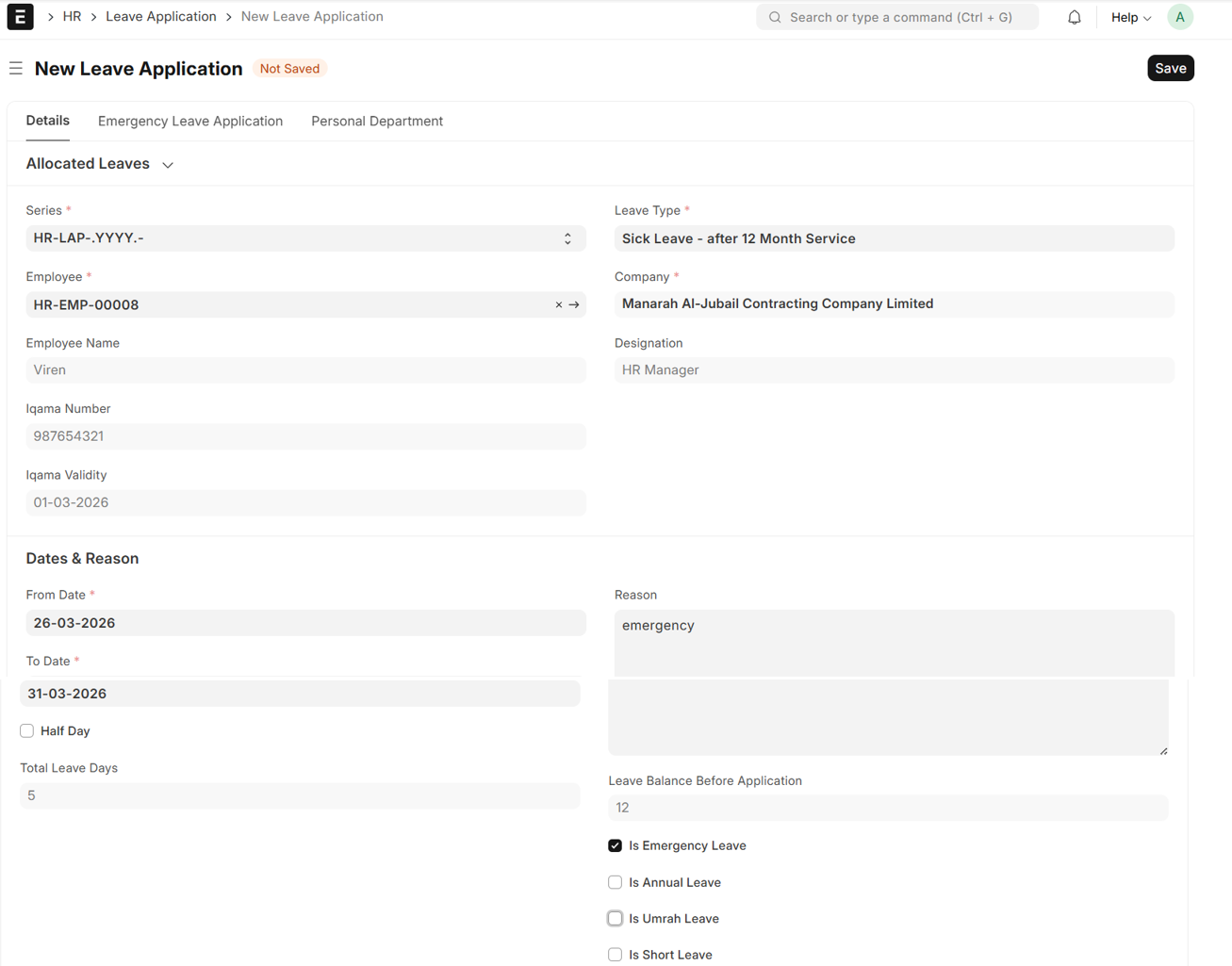Click the Save button
1232x966 pixels.
1170,69
